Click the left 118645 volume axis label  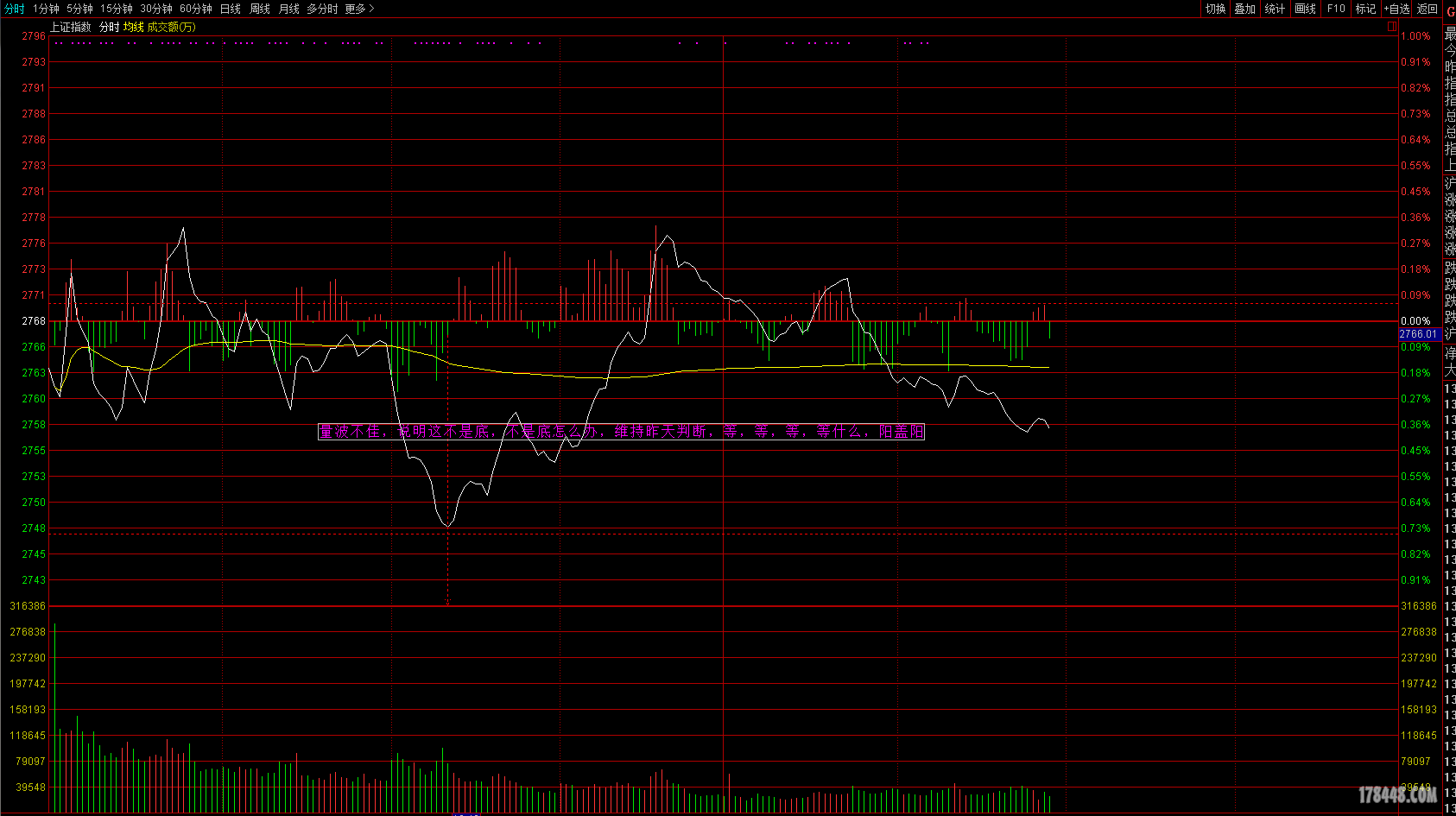[28, 736]
